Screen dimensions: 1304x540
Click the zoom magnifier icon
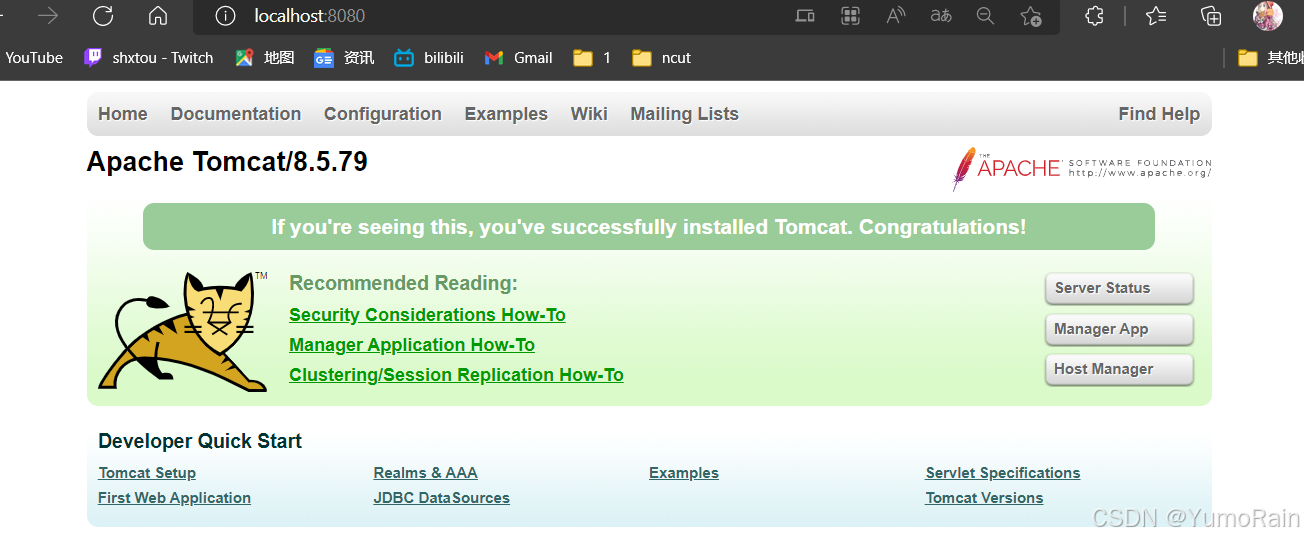985,16
